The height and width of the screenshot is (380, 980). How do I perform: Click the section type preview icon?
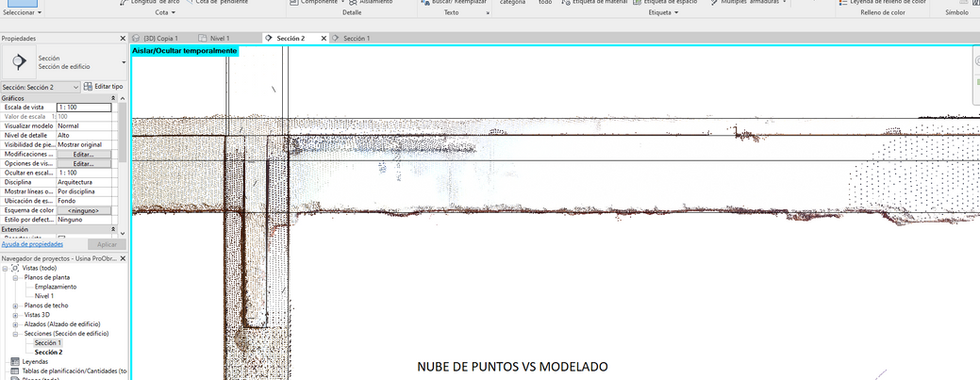[19, 61]
